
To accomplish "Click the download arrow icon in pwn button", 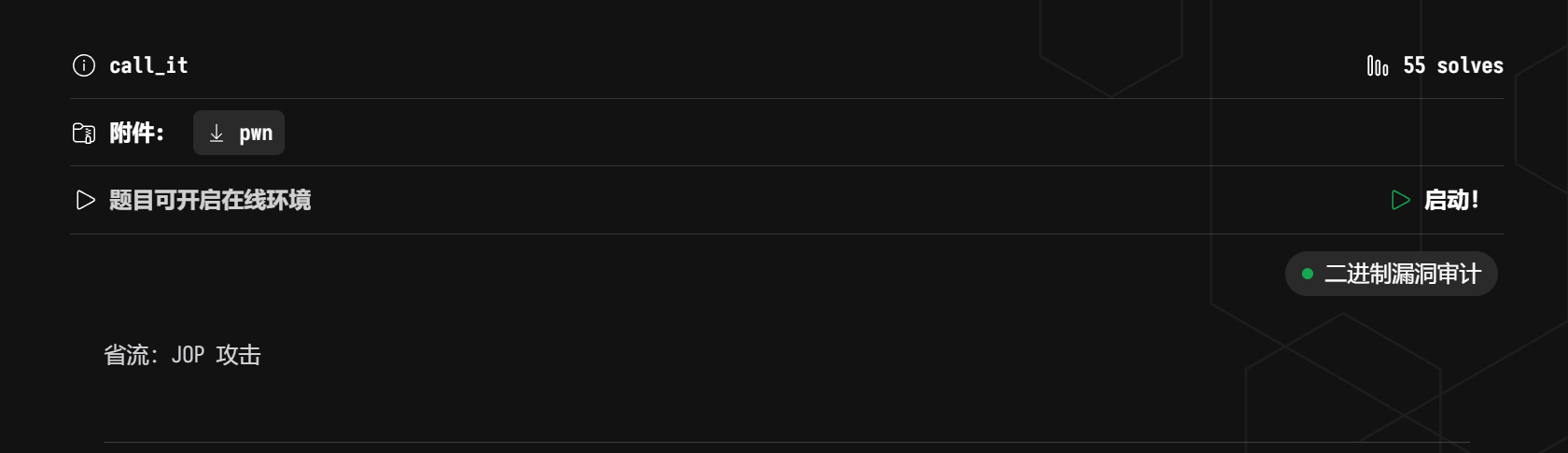I will 217,134.
